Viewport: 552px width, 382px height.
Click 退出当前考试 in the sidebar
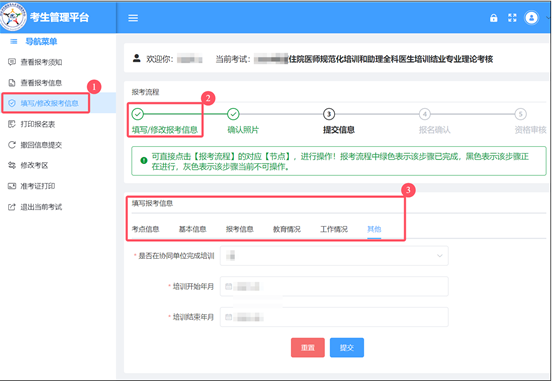(x=35, y=207)
